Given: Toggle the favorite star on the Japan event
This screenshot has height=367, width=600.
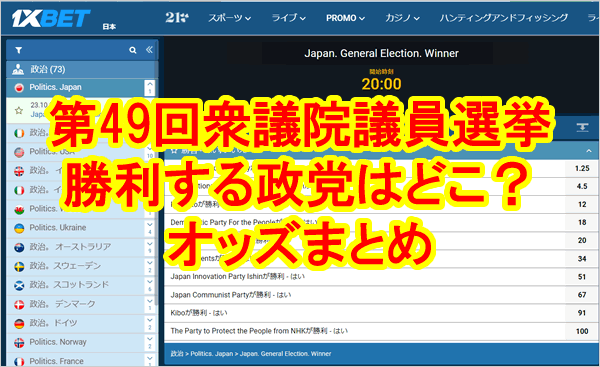Looking at the screenshot, I should (x=18, y=111).
